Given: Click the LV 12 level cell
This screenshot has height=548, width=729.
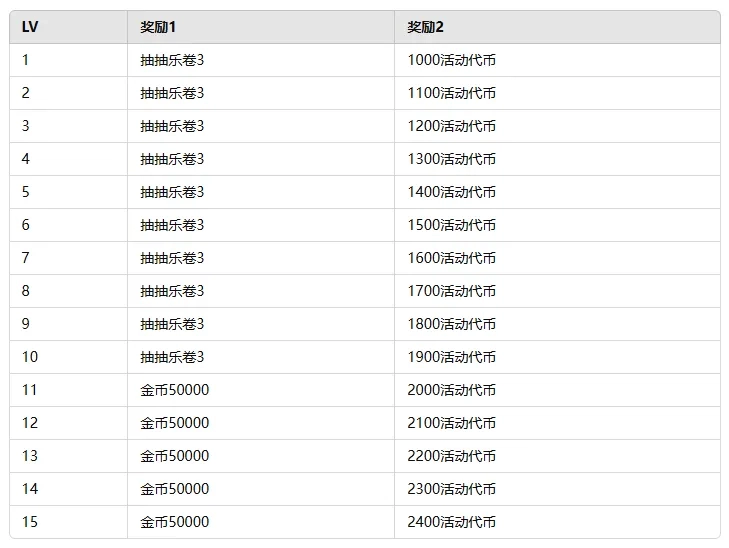Looking at the screenshot, I should pos(30,423).
